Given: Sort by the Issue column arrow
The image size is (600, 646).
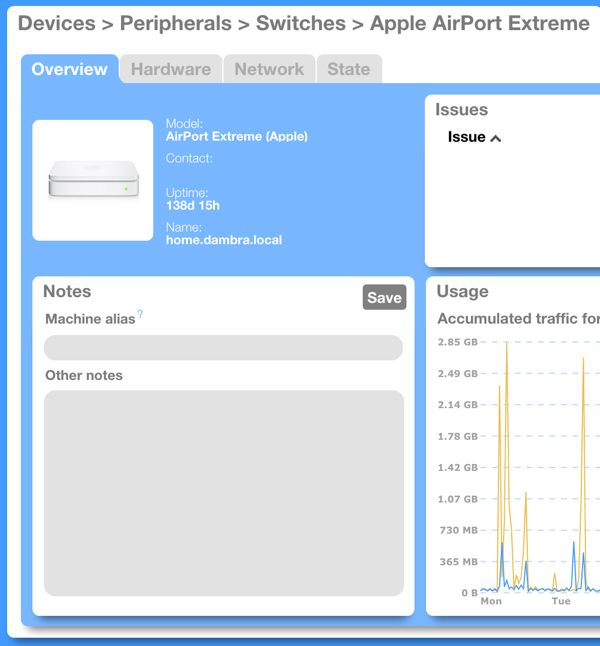Looking at the screenshot, I should pyautogui.click(x=495, y=138).
